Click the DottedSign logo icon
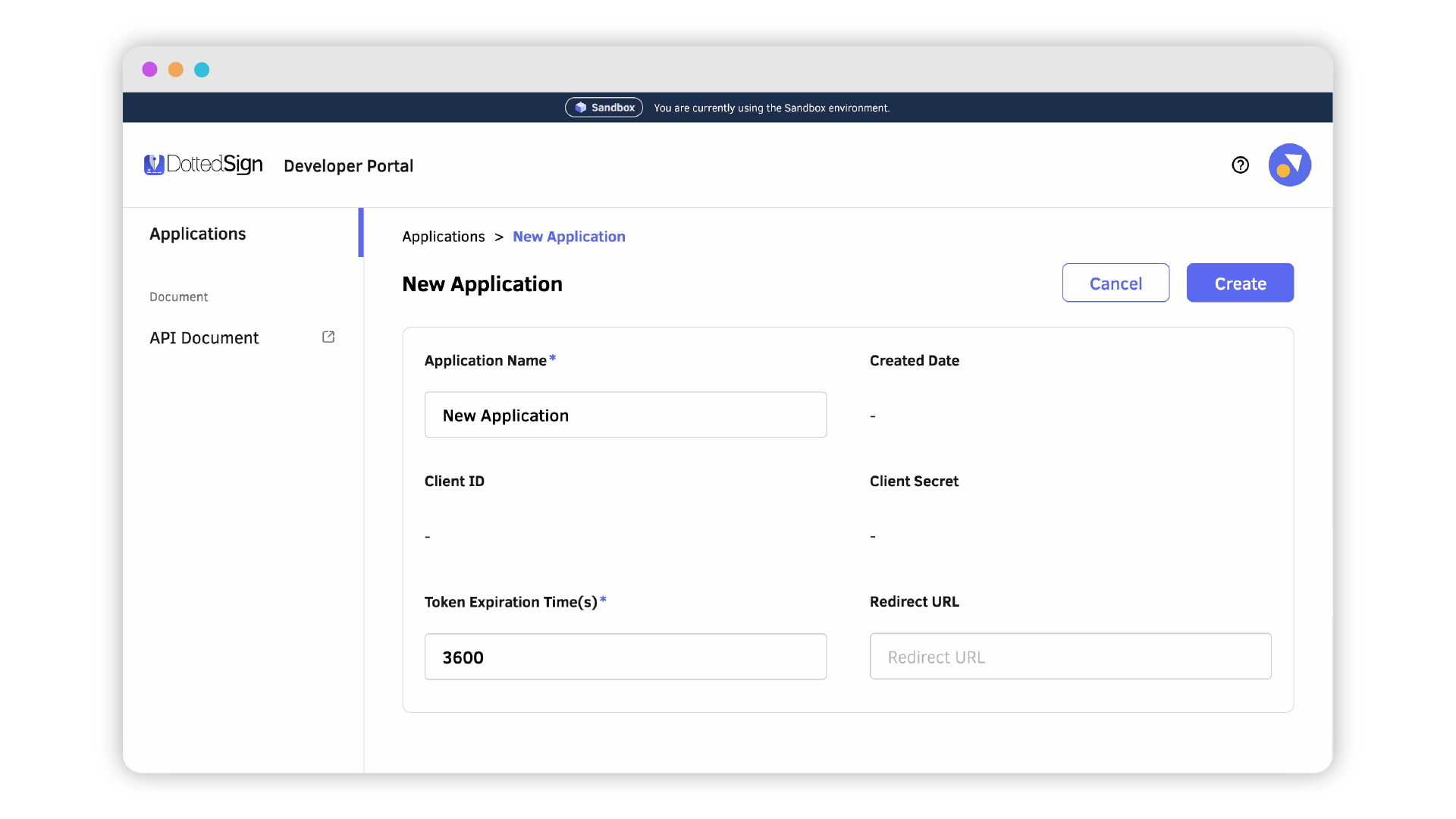The height and width of the screenshot is (819, 1456). (155, 165)
